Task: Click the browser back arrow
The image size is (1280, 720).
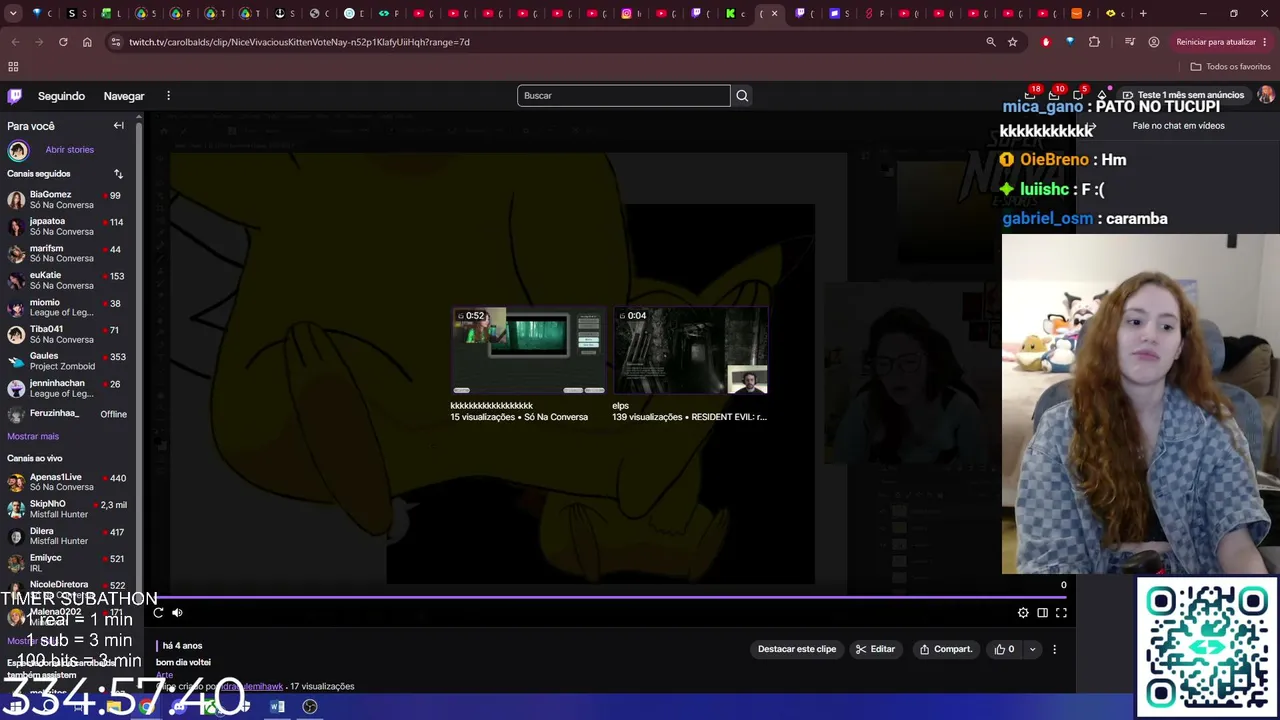Action: [15, 42]
